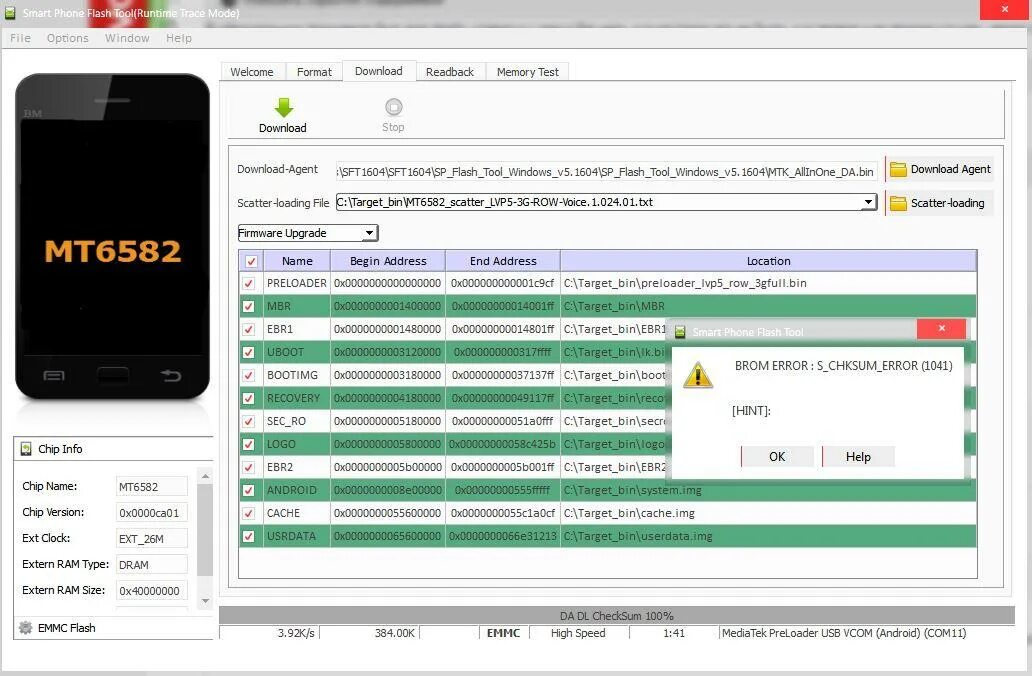Click the Chip Info panel icon
The height and width of the screenshot is (676, 1032).
tap(26, 449)
